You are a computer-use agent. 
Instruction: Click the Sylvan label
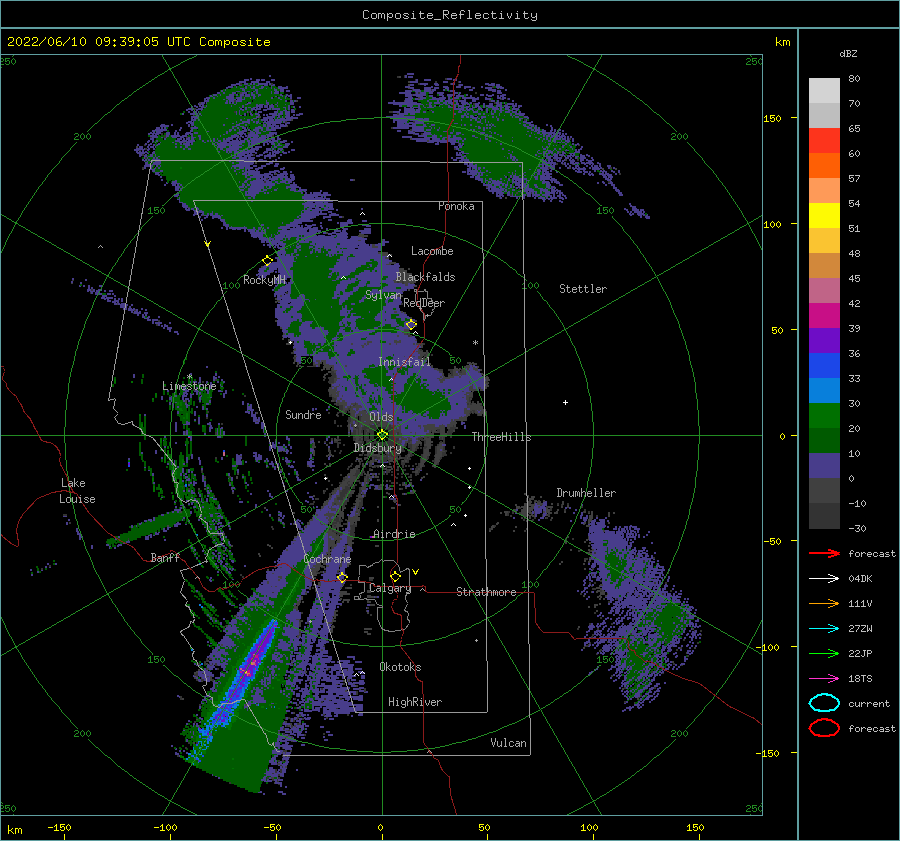[383, 295]
